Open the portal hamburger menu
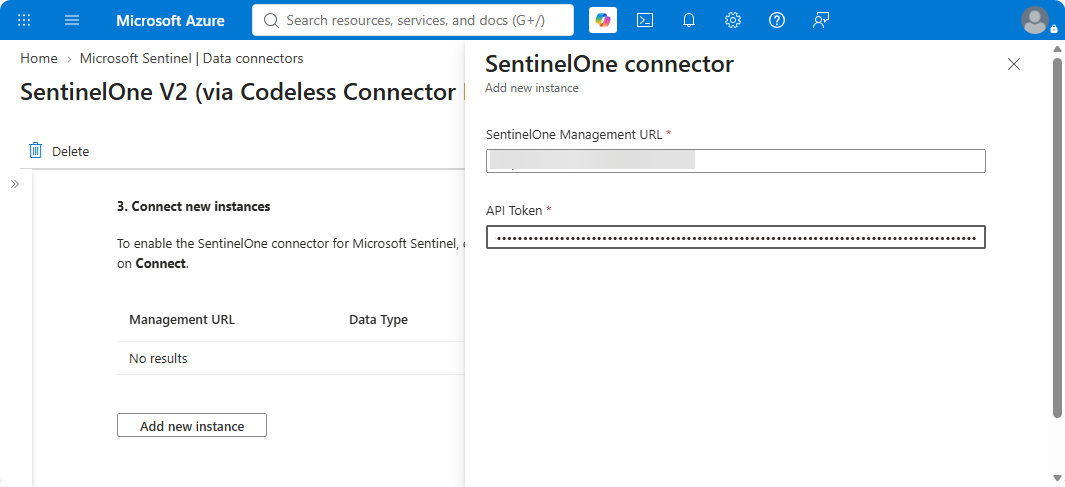Image resolution: width=1065 pixels, height=487 pixels. (x=72, y=20)
